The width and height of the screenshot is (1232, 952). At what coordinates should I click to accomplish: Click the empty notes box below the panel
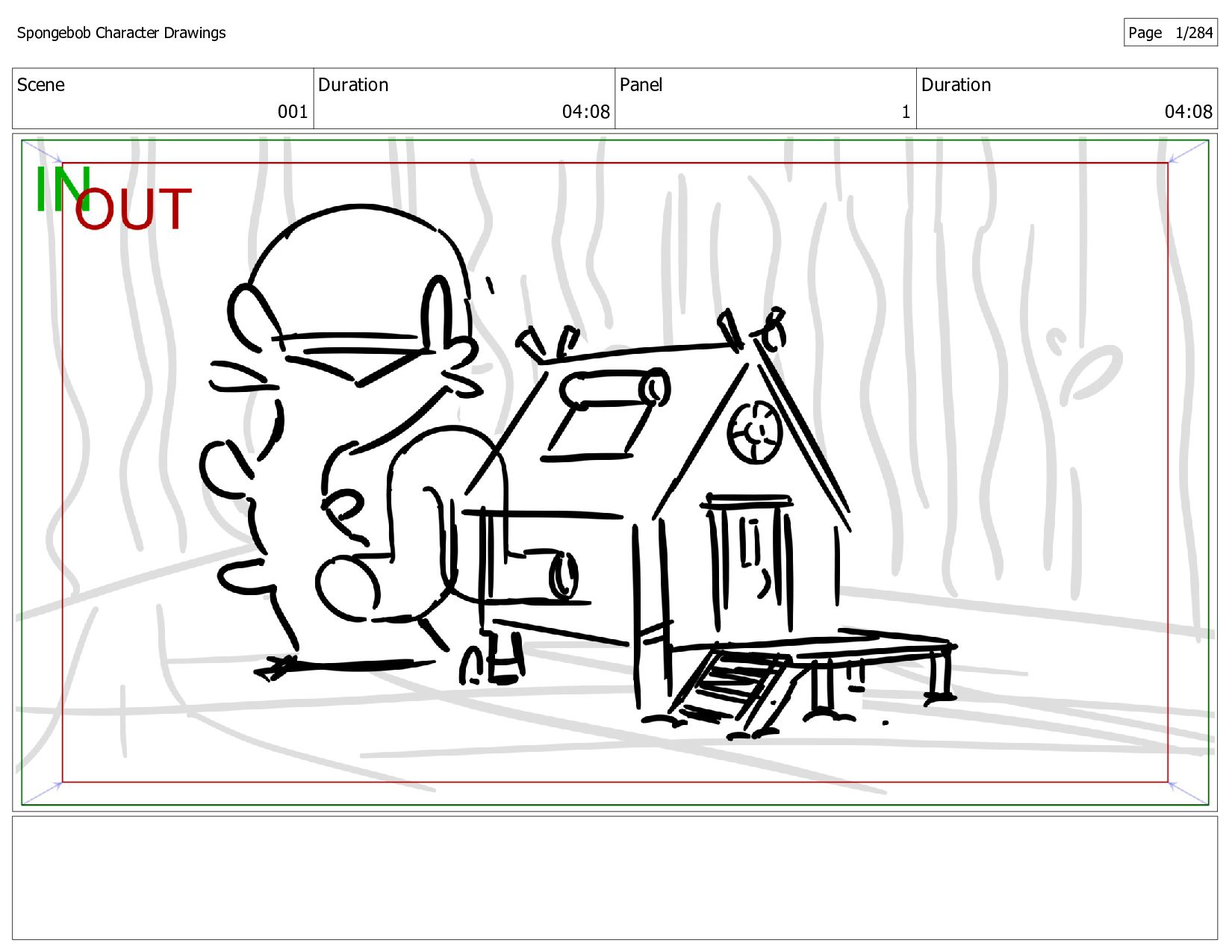(x=615, y=878)
